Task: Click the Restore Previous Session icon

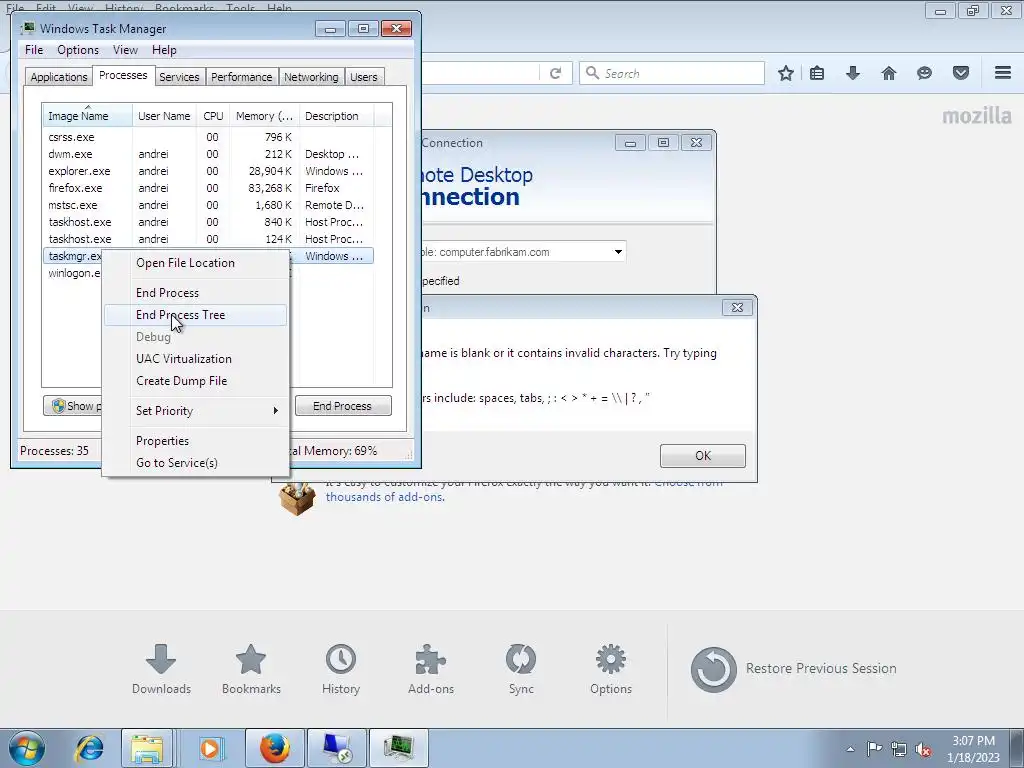Action: [713, 669]
